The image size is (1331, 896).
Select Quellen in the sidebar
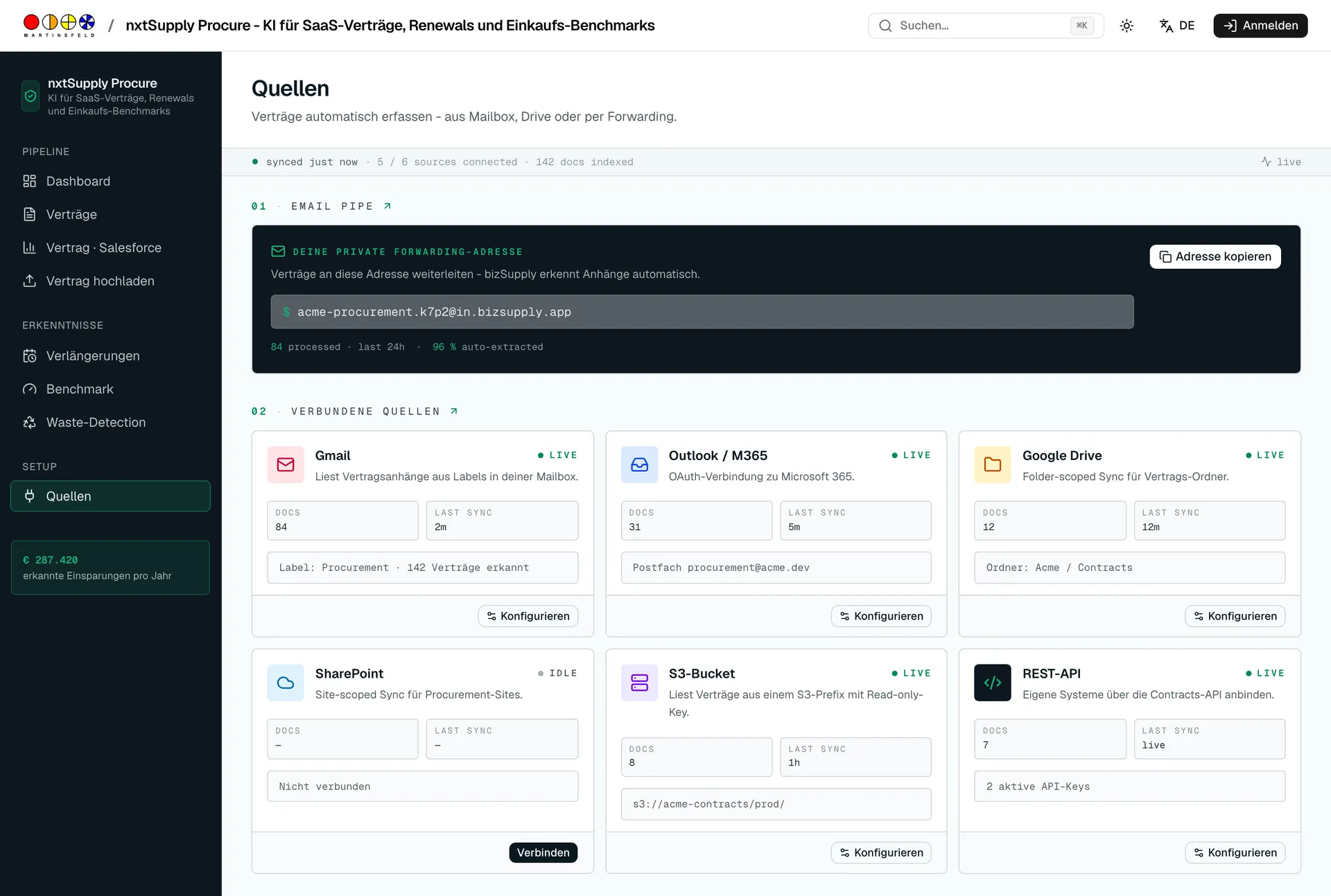(110, 496)
